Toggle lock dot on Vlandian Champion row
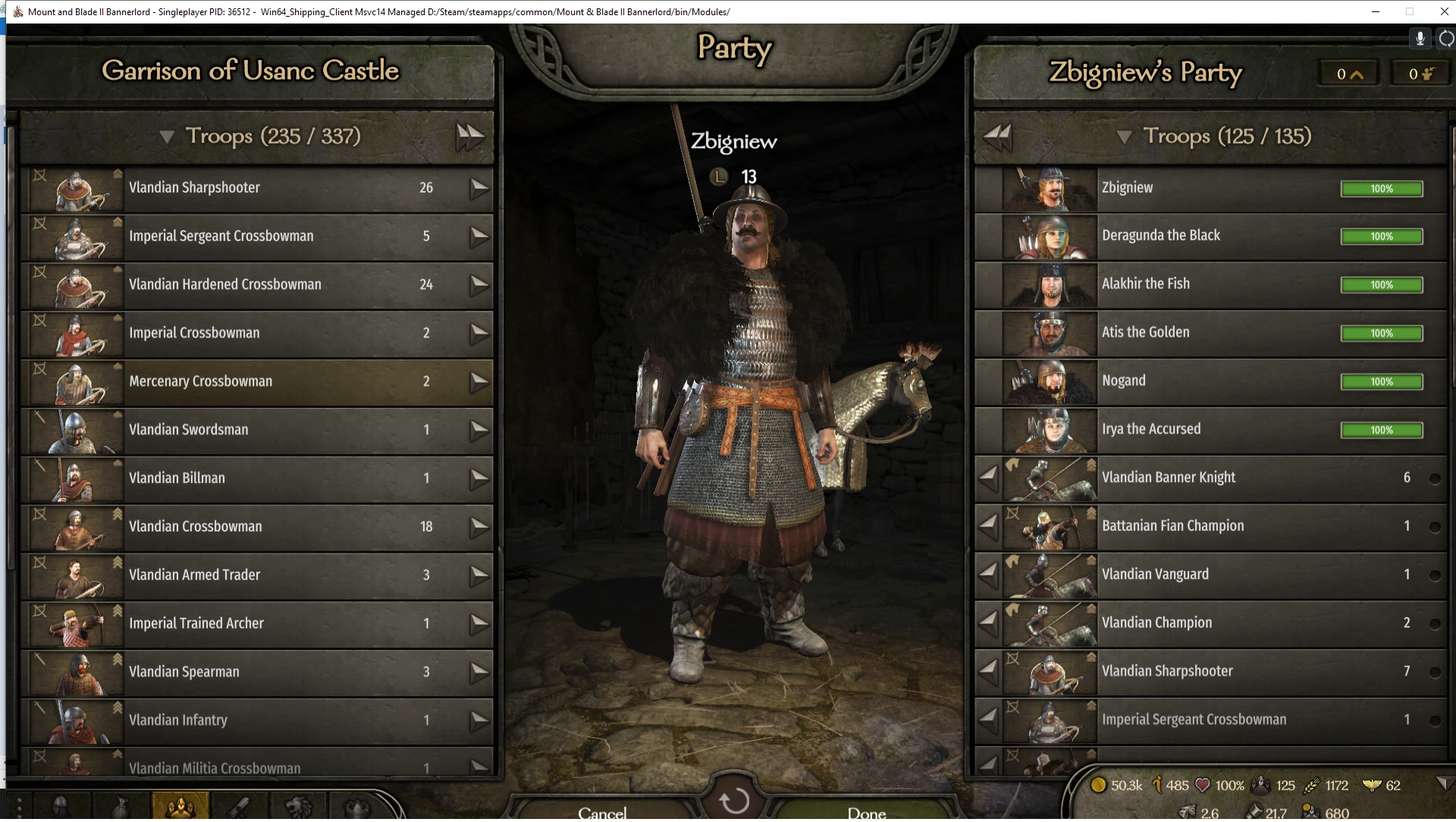Image resolution: width=1456 pixels, height=822 pixels. click(x=1435, y=624)
